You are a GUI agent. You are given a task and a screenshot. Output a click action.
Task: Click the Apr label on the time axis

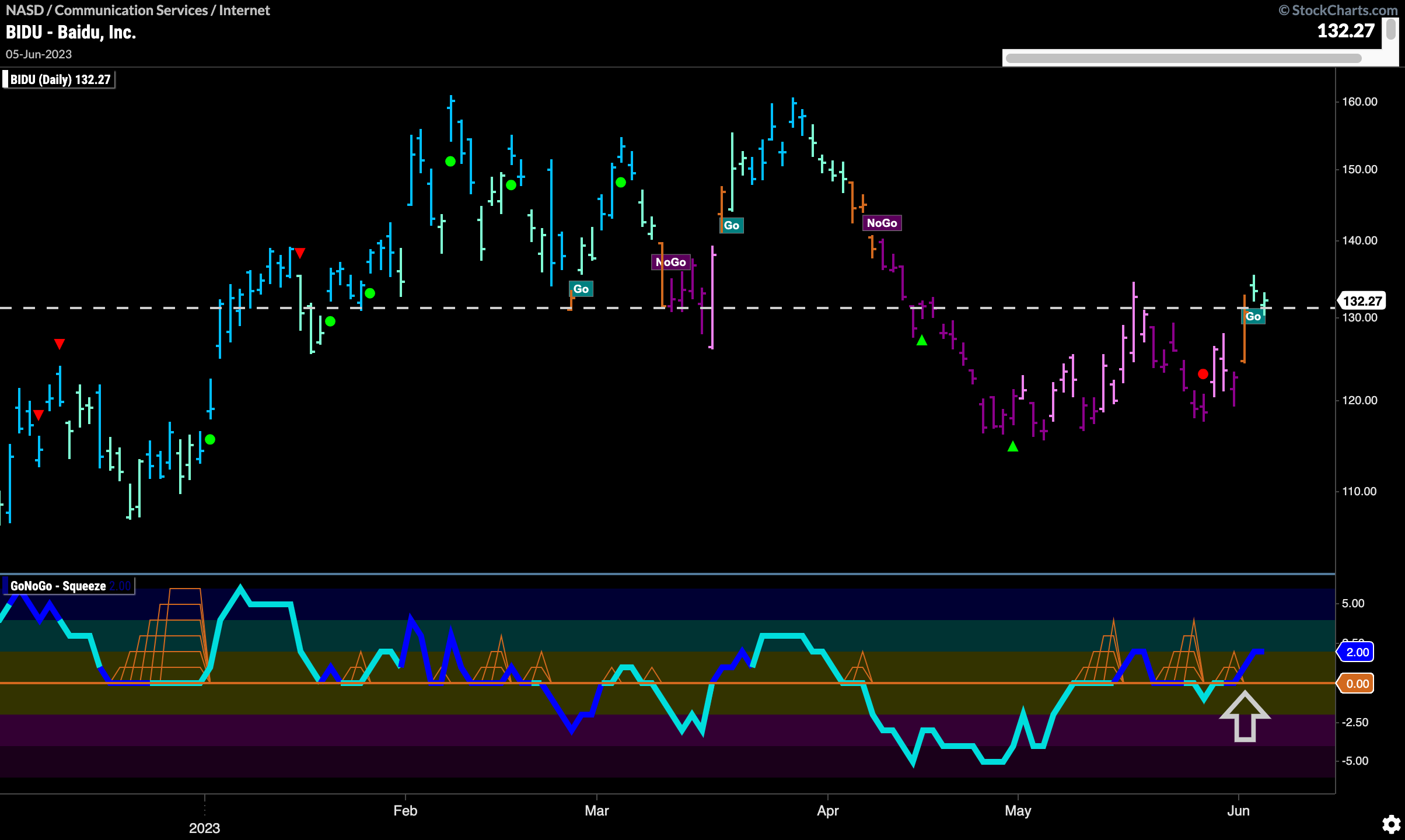tap(827, 811)
